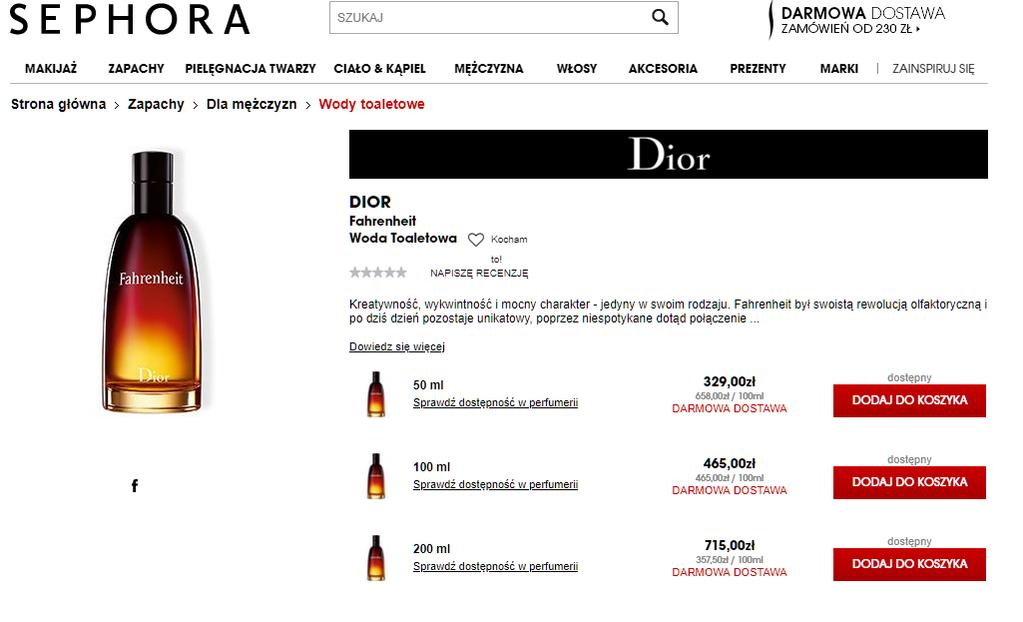The height and width of the screenshot is (622, 1023).
Task: Click the large Fahrenheit bottle image
Action: [x=152, y=281]
